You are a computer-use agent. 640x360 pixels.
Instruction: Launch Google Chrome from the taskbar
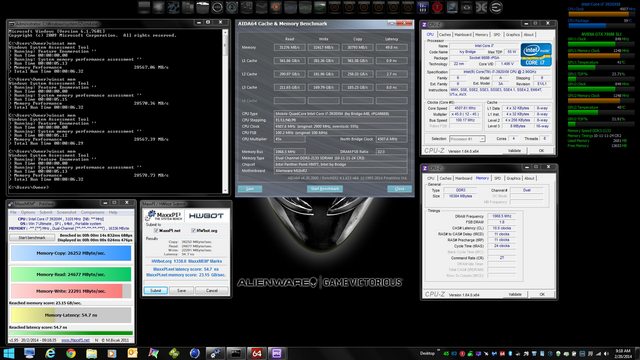click(71, 353)
